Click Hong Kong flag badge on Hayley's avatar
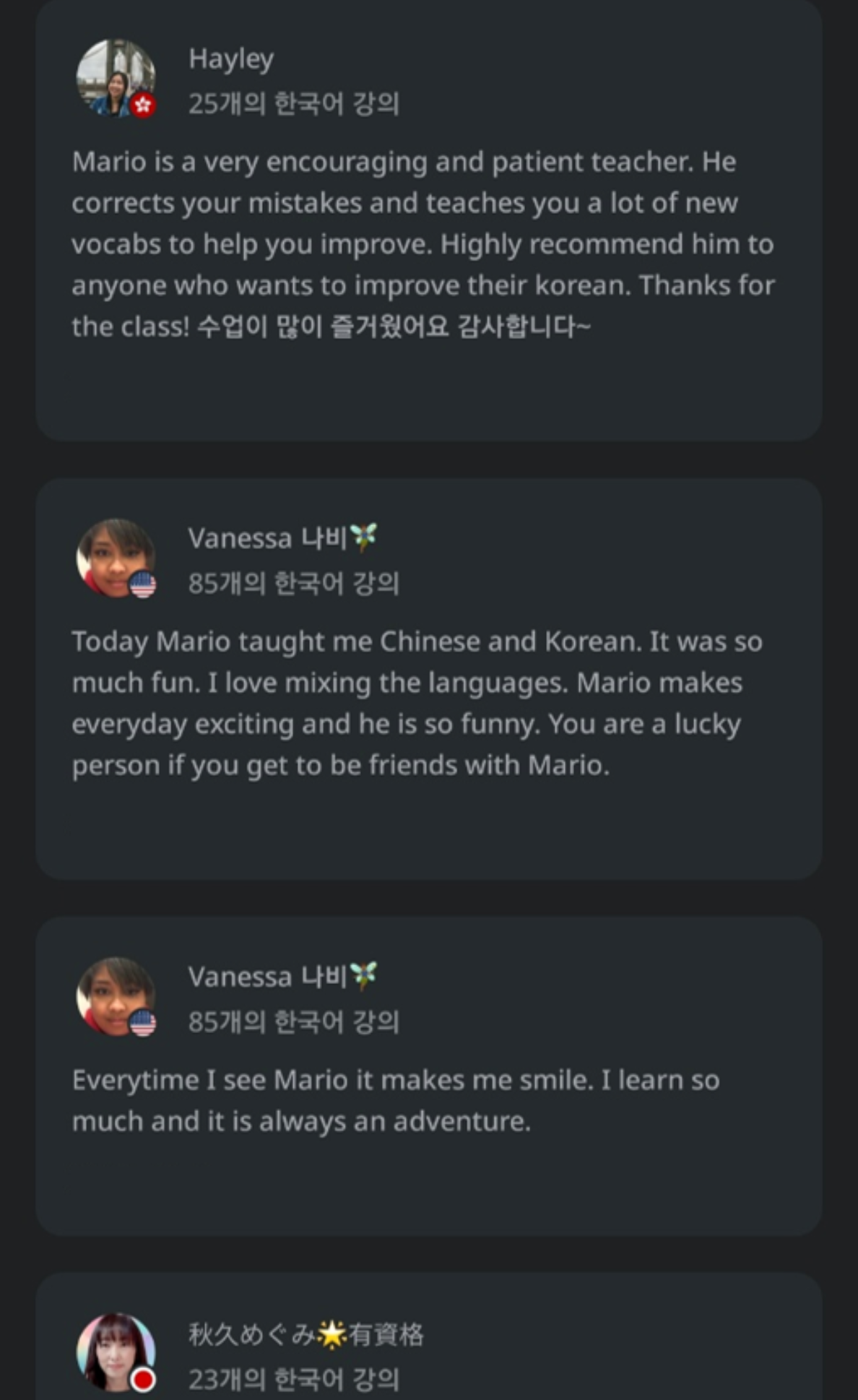Viewport: 858px width, 1400px height. 143,105
